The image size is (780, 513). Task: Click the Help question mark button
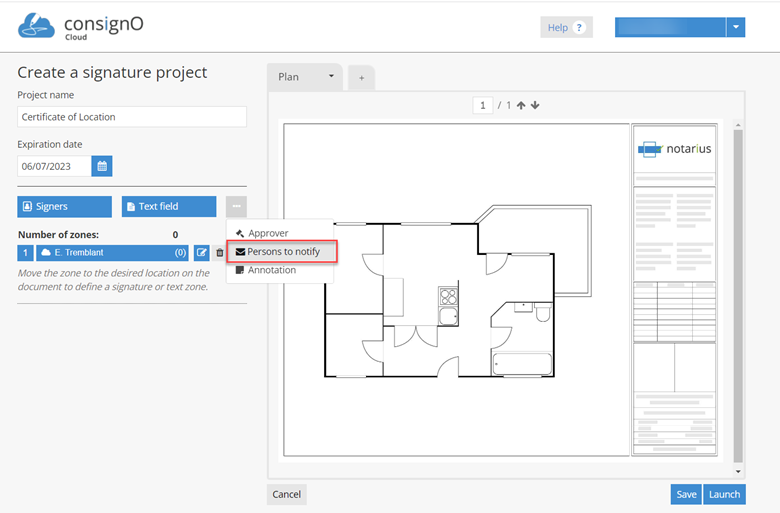click(x=566, y=28)
